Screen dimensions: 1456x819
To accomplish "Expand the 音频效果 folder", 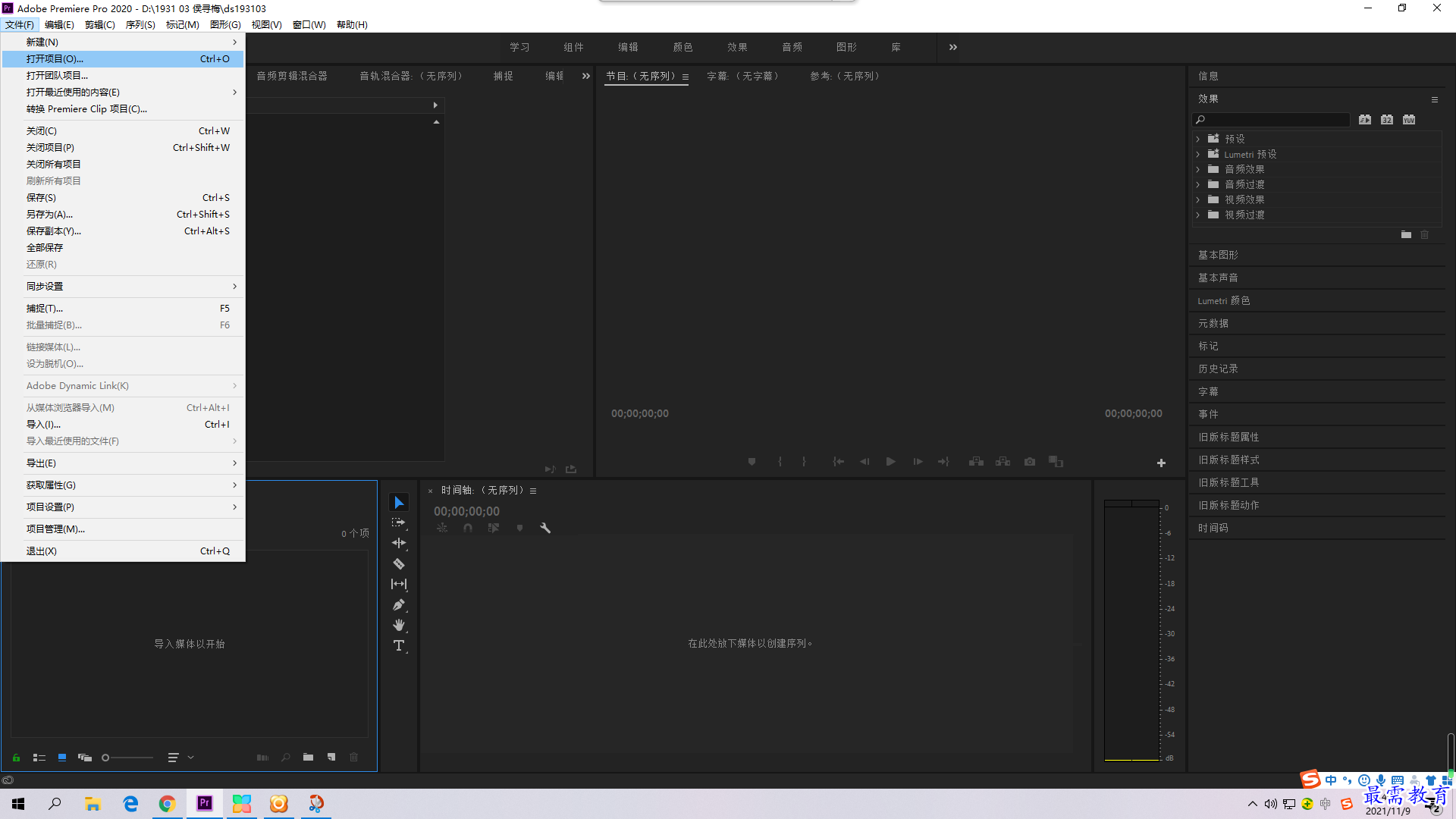I will point(1198,169).
